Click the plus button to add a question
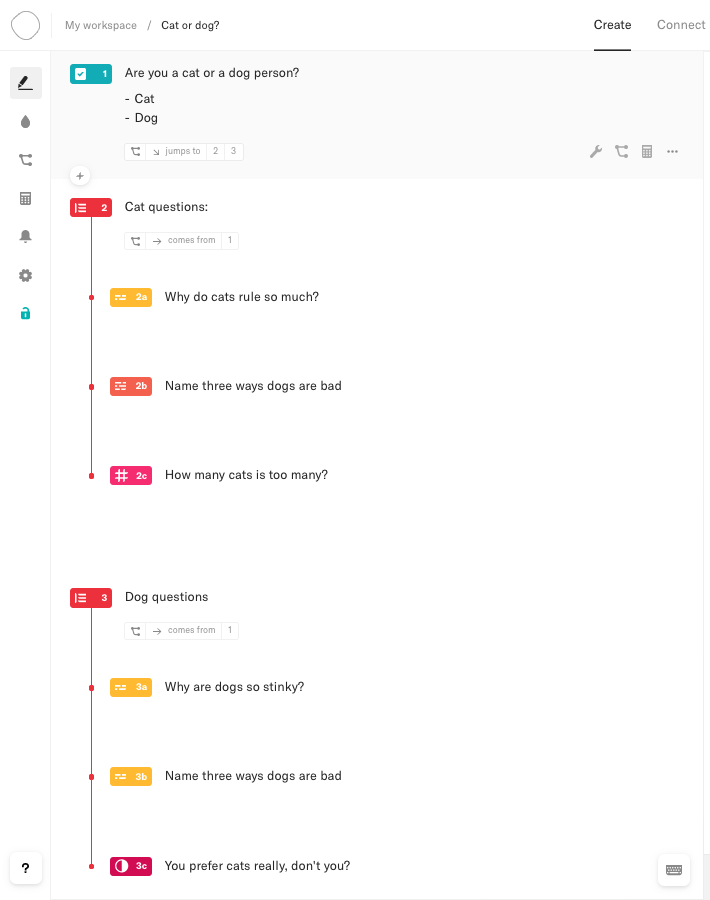This screenshot has width=710, height=900. coord(80,176)
